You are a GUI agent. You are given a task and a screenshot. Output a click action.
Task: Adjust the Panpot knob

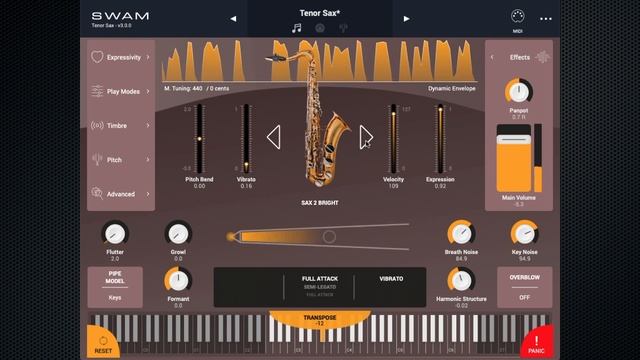pyautogui.click(x=519, y=91)
